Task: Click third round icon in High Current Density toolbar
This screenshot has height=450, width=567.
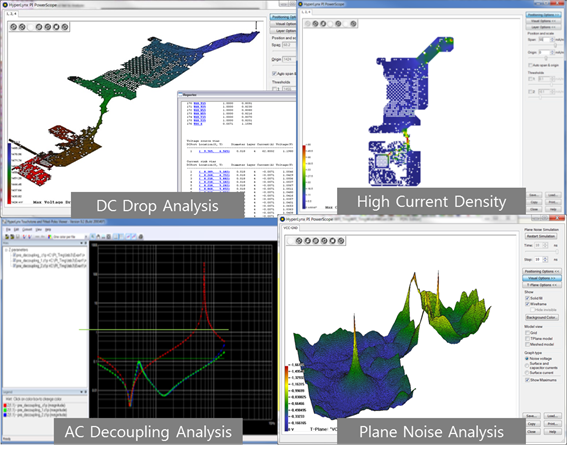Action: (323, 24)
